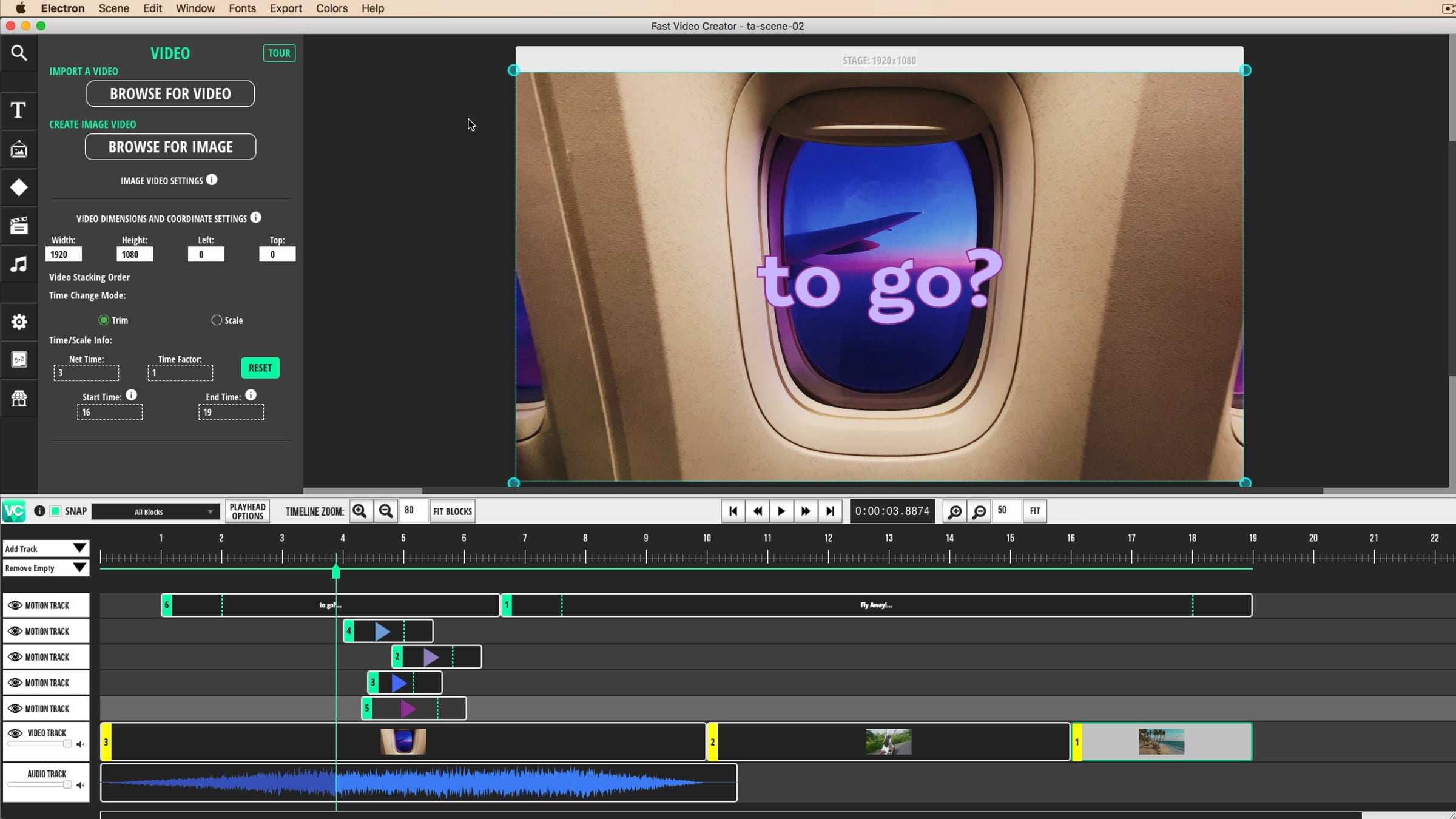
Task: Select the Text tool icon
Action: pyautogui.click(x=19, y=110)
